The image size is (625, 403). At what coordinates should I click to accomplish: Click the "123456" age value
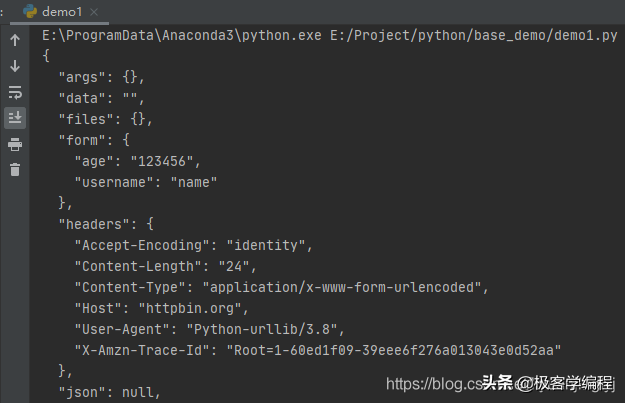tap(162, 161)
